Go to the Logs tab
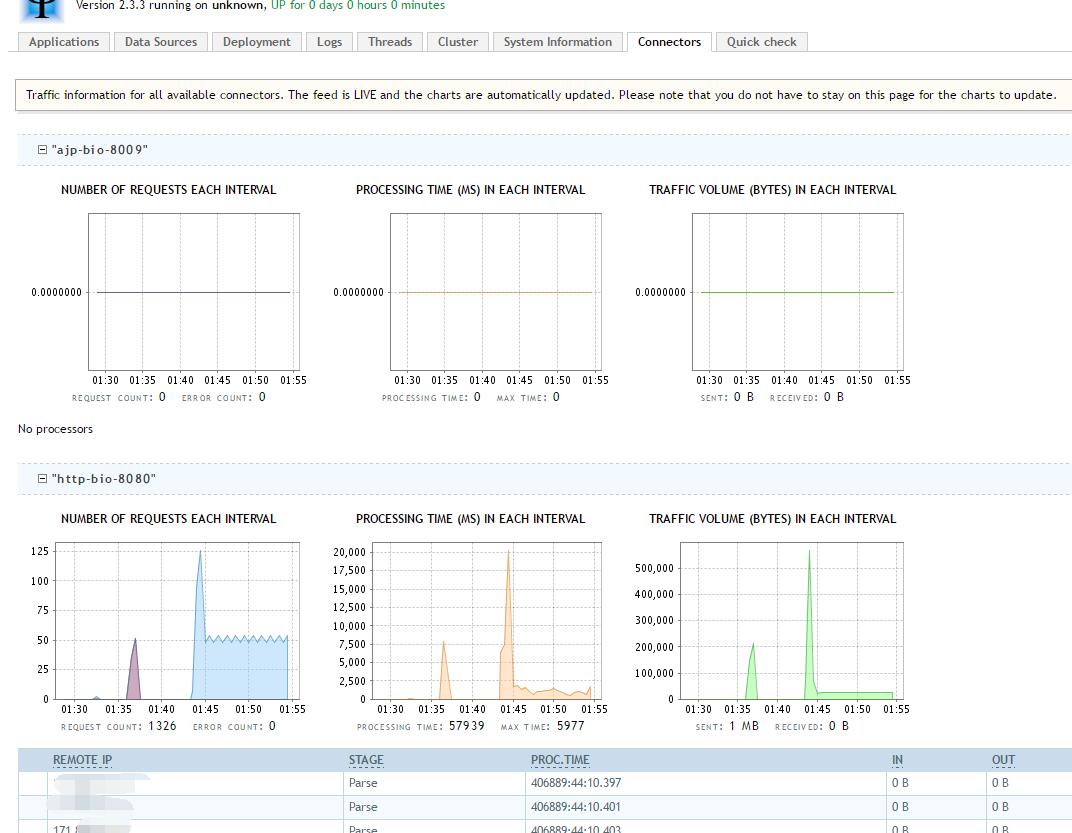The image size is (1072, 833). (329, 42)
